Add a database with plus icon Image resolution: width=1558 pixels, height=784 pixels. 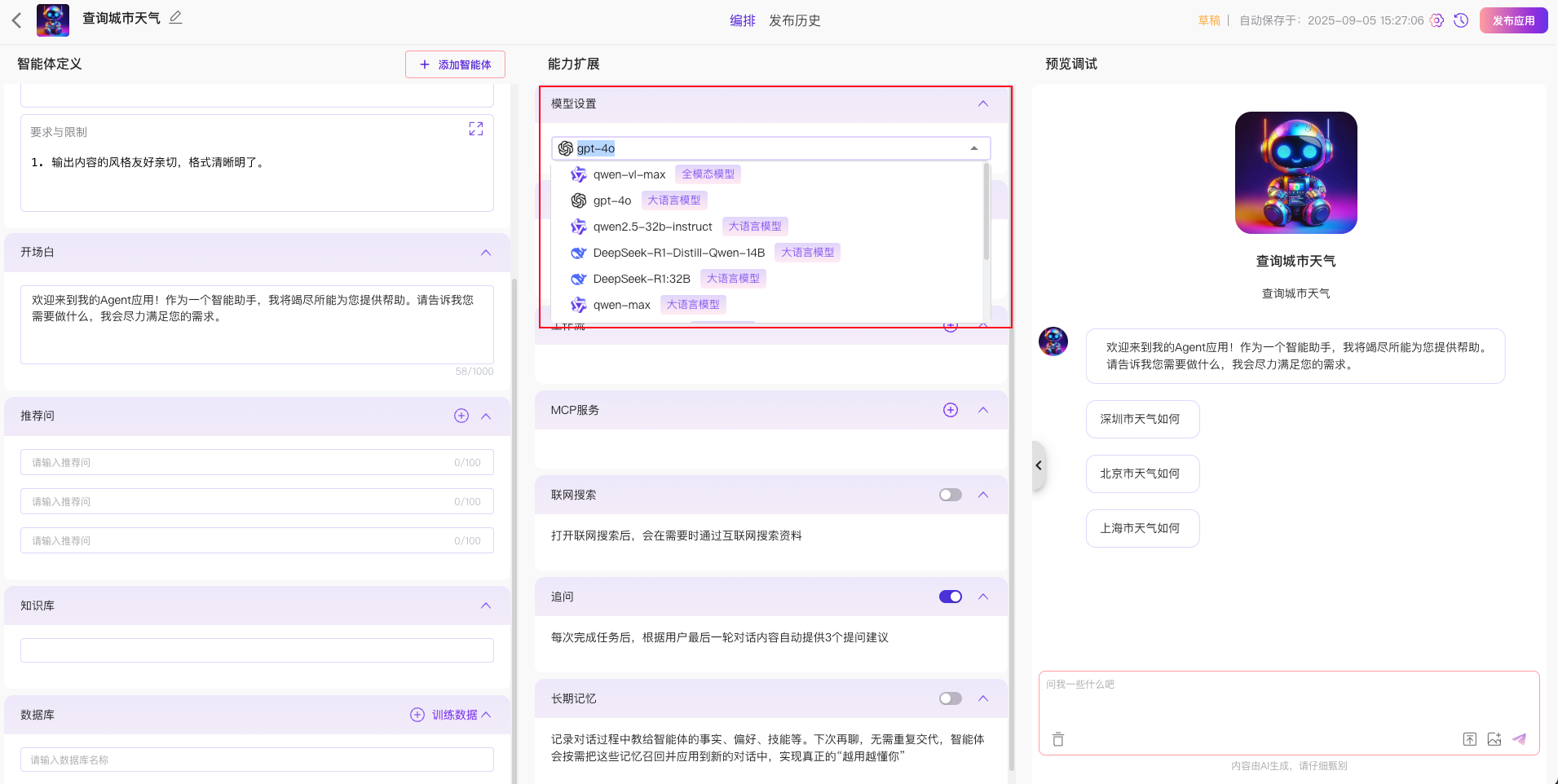tap(417, 715)
